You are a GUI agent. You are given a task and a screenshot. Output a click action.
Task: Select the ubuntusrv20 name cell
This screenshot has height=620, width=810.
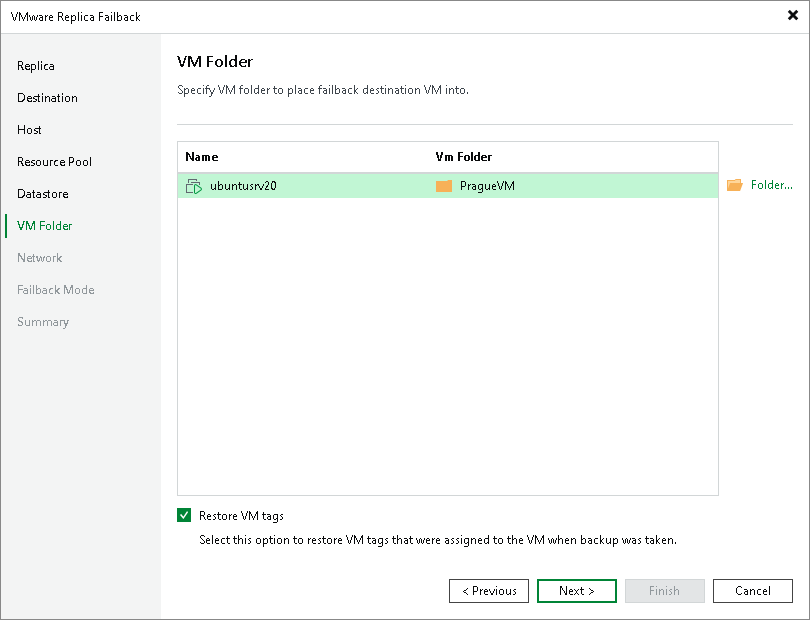tap(243, 186)
